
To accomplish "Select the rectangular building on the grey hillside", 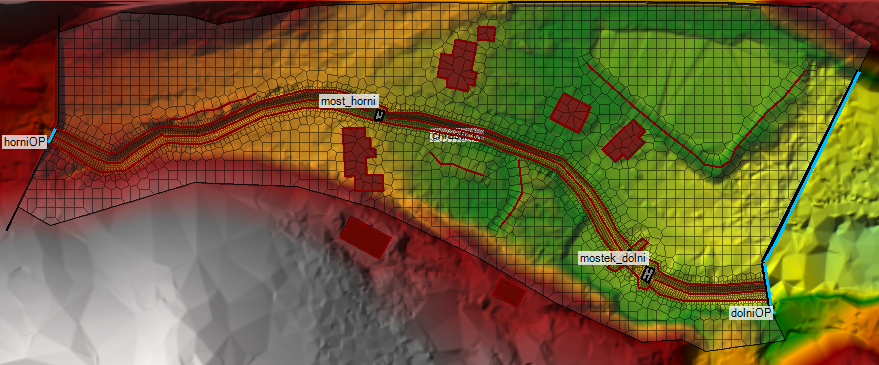I will tap(366, 237).
